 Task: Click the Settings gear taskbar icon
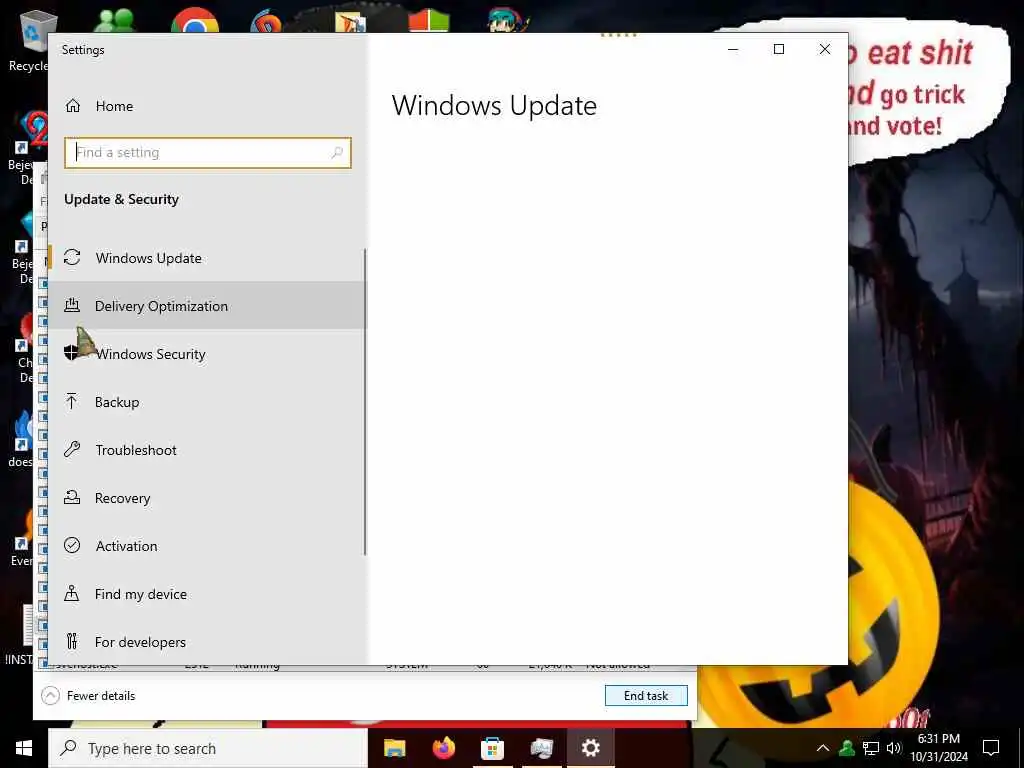point(590,748)
